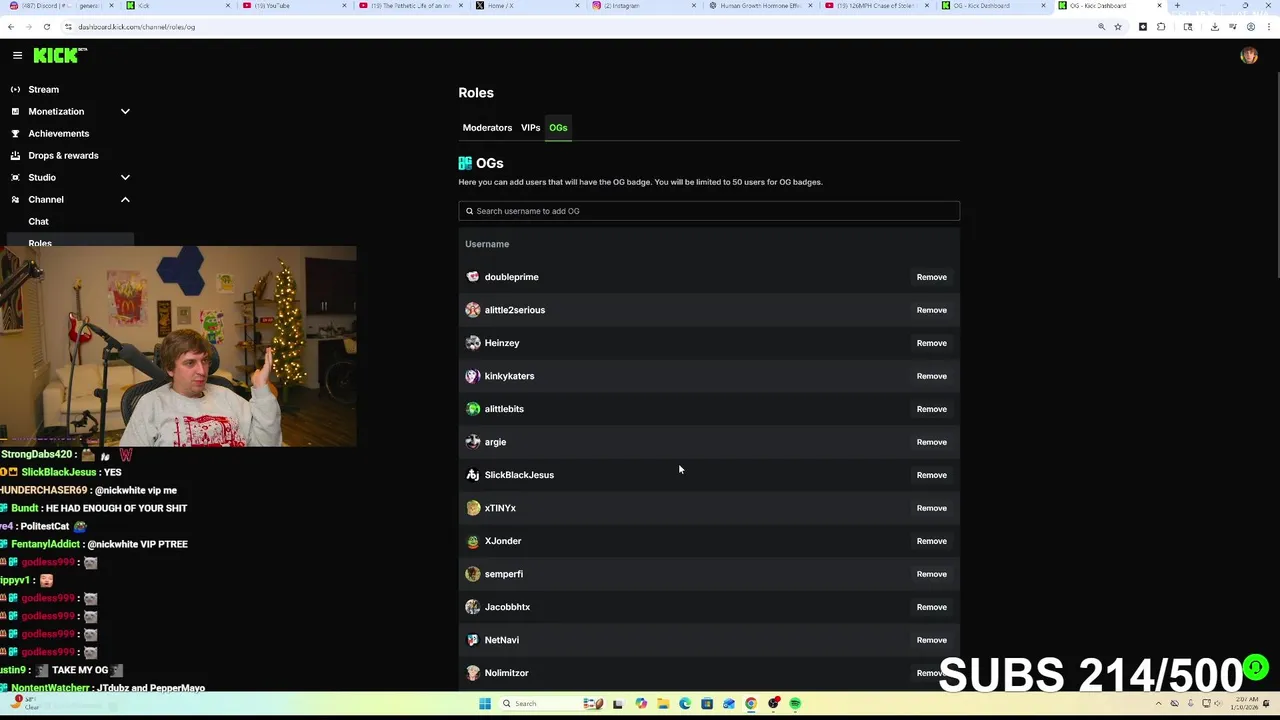Image resolution: width=1280 pixels, height=720 pixels.
Task: Switch to the VIPs tab
Action: (x=530, y=127)
